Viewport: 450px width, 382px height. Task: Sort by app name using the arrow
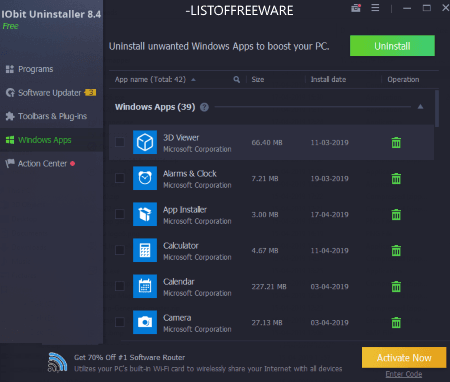pos(193,80)
